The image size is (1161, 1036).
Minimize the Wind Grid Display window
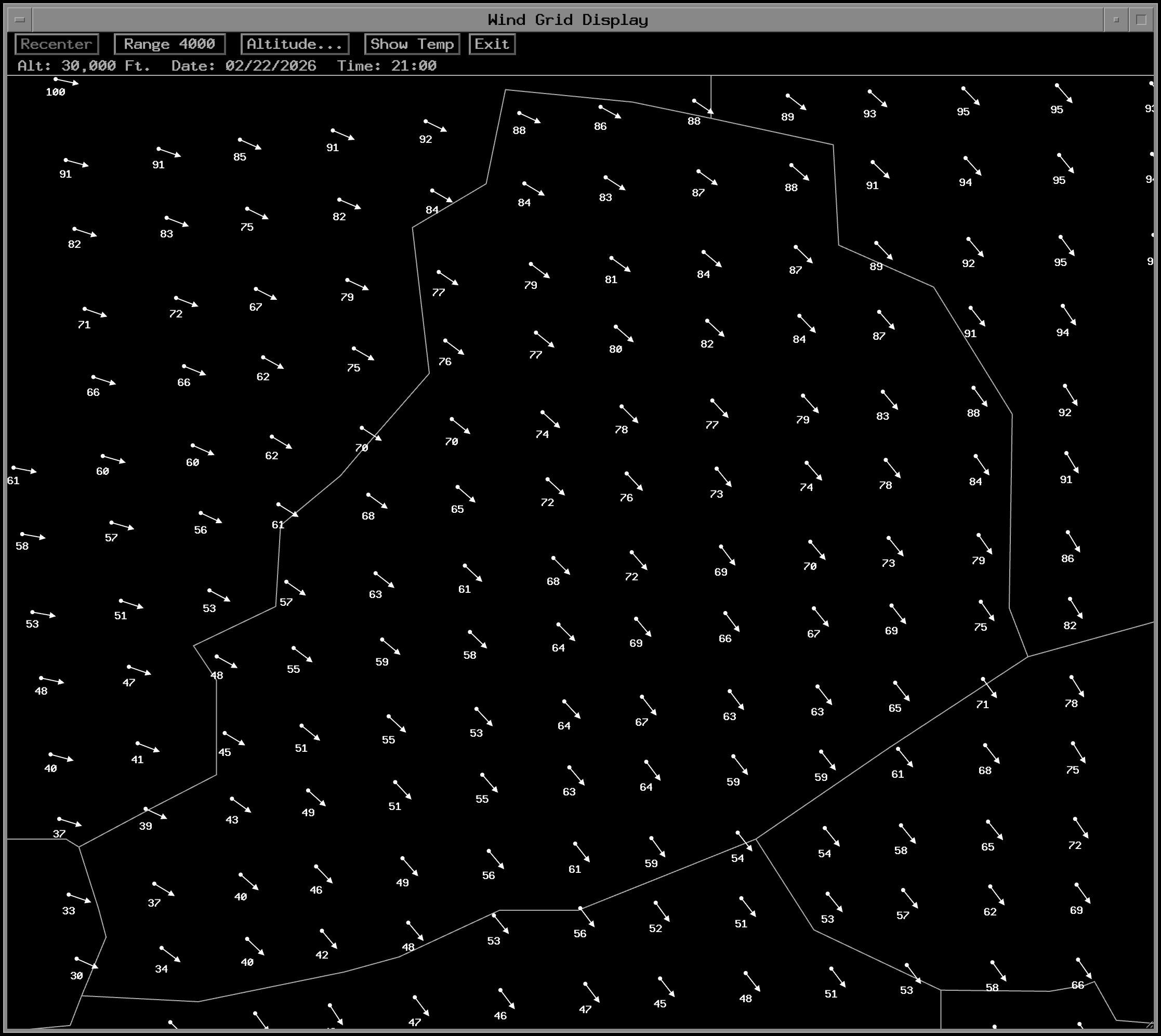(x=1115, y=19)
